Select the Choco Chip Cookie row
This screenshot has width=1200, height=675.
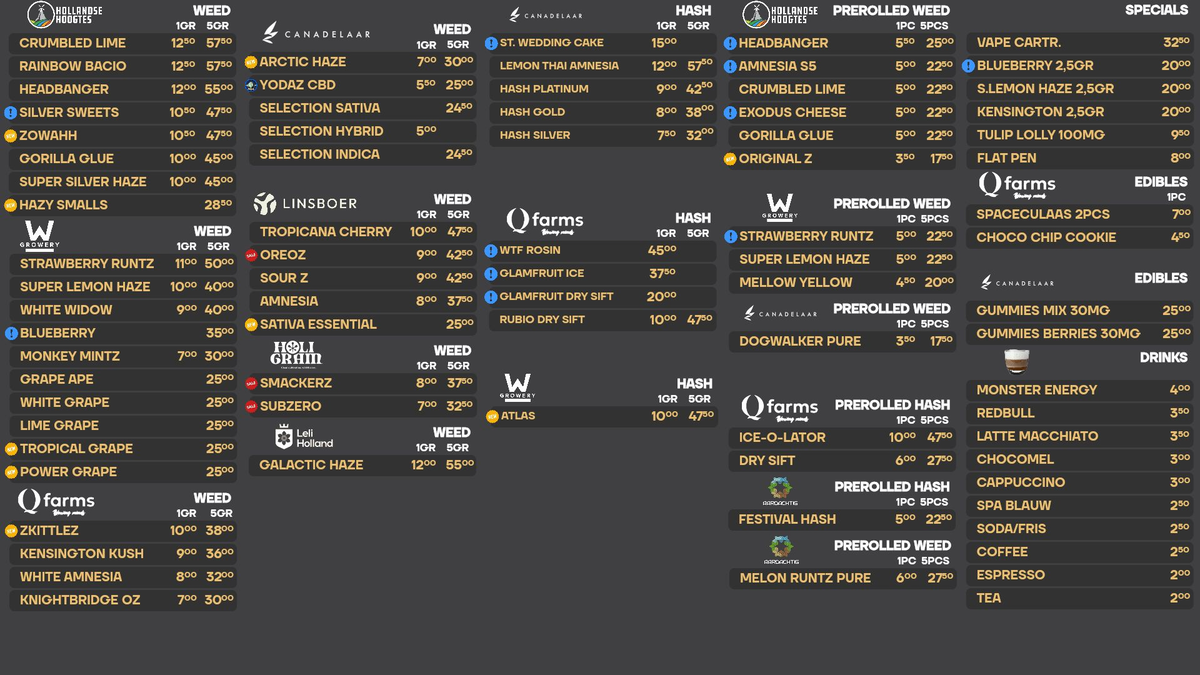pos(1081,238)
